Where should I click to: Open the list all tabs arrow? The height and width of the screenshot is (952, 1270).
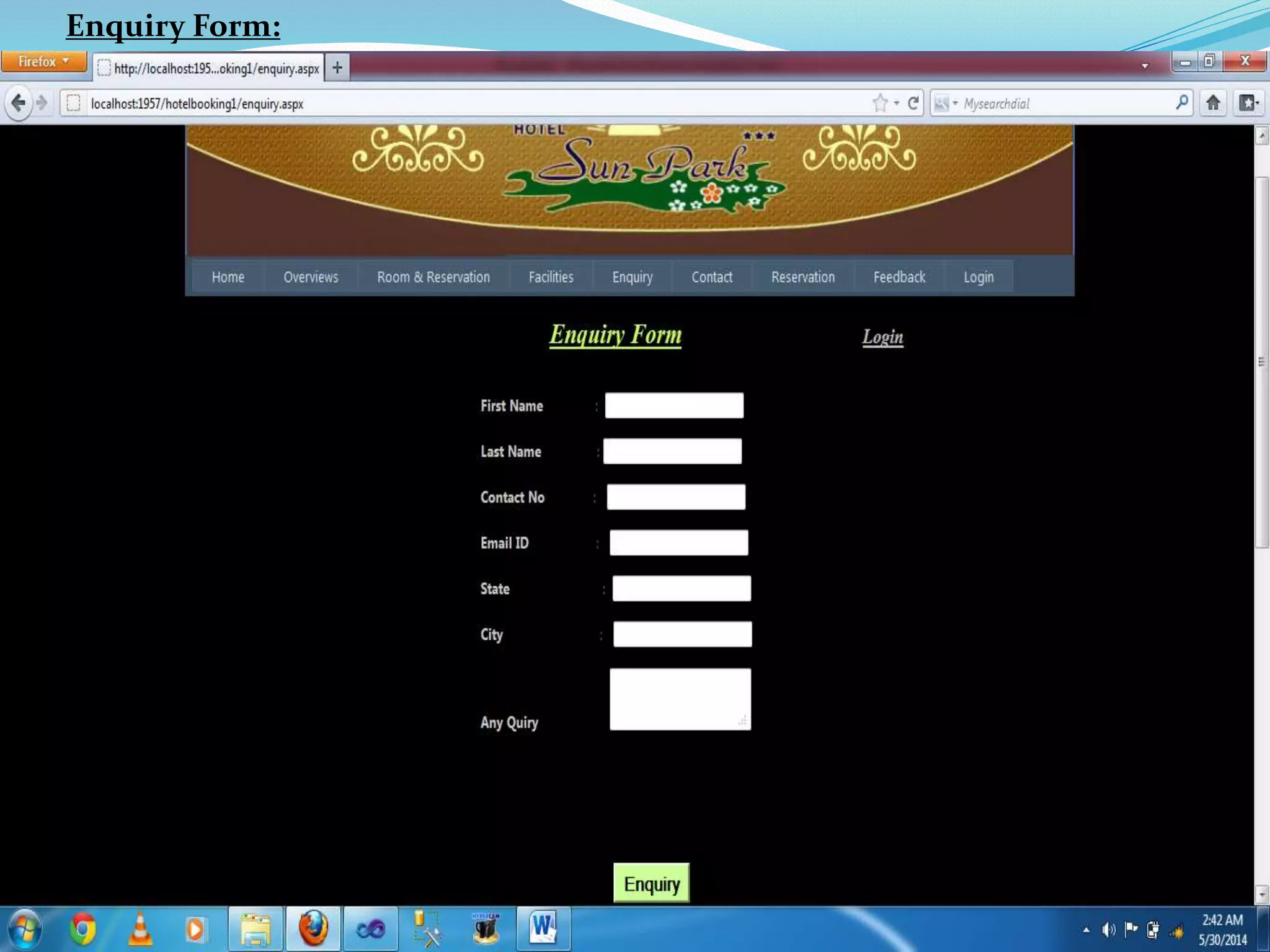[1145, 66]
